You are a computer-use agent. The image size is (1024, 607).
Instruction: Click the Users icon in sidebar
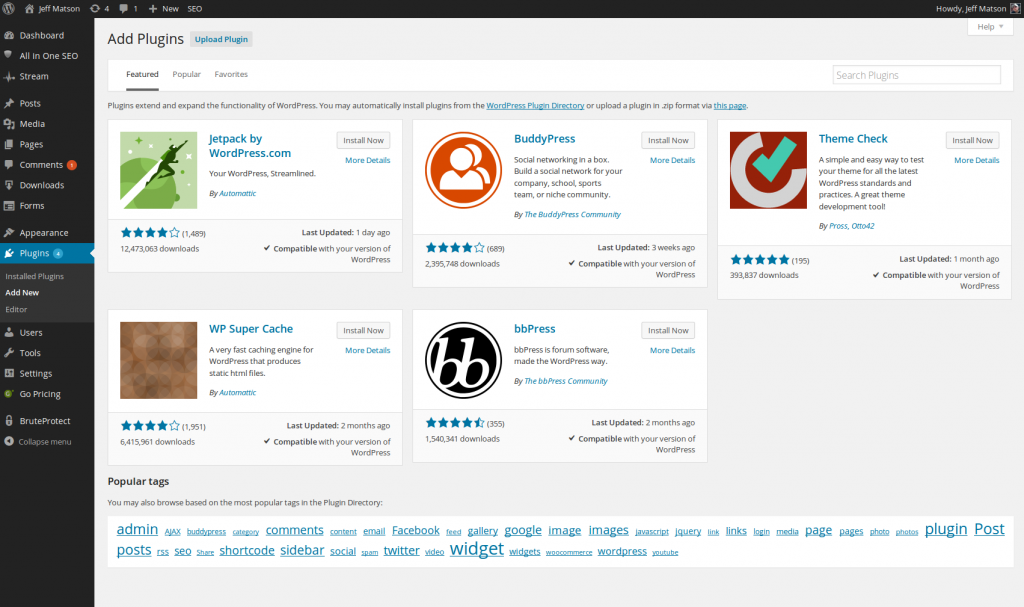coord(9,333)
